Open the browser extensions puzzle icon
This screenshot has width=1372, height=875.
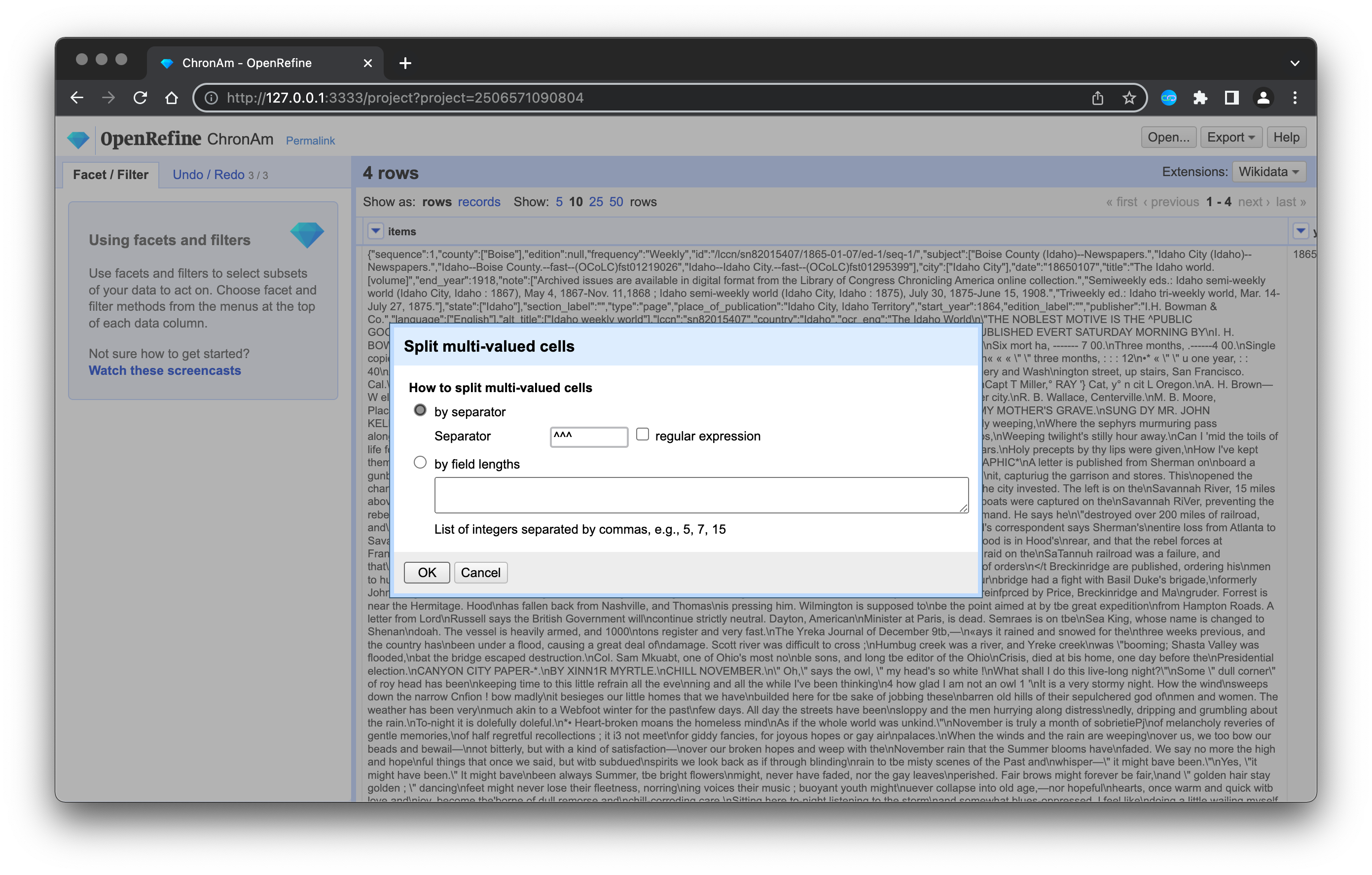[x=1200, y=97]
